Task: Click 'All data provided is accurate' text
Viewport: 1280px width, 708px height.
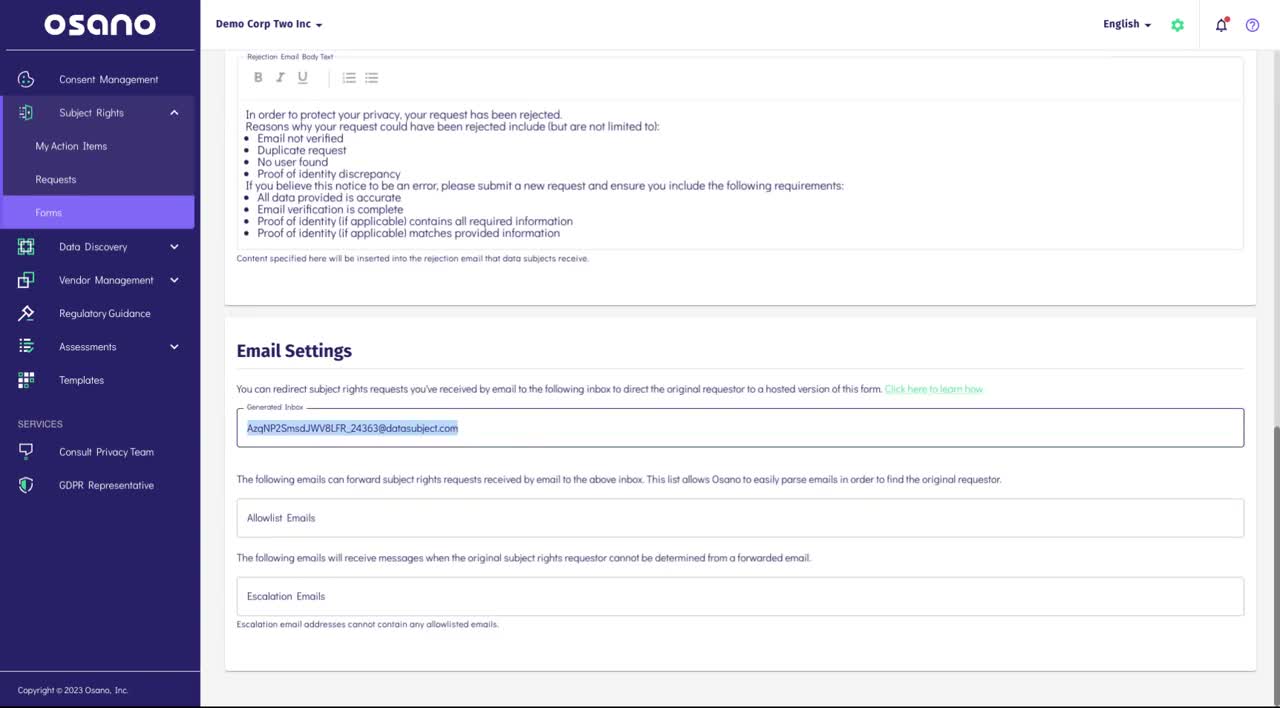Action: [329, 198]
